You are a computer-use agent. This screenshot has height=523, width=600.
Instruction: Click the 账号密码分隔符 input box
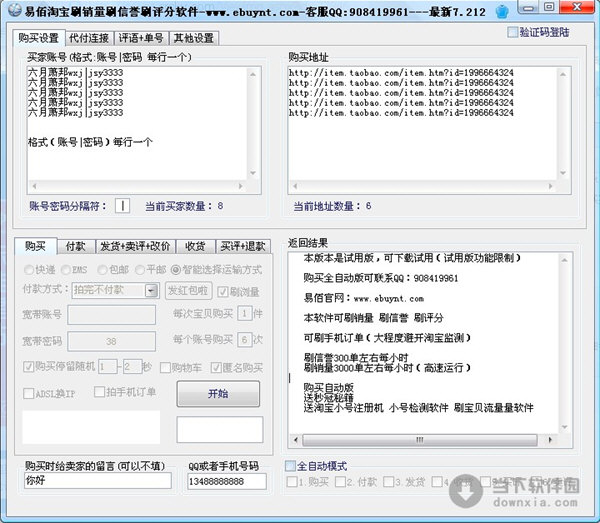click(122, 206)
